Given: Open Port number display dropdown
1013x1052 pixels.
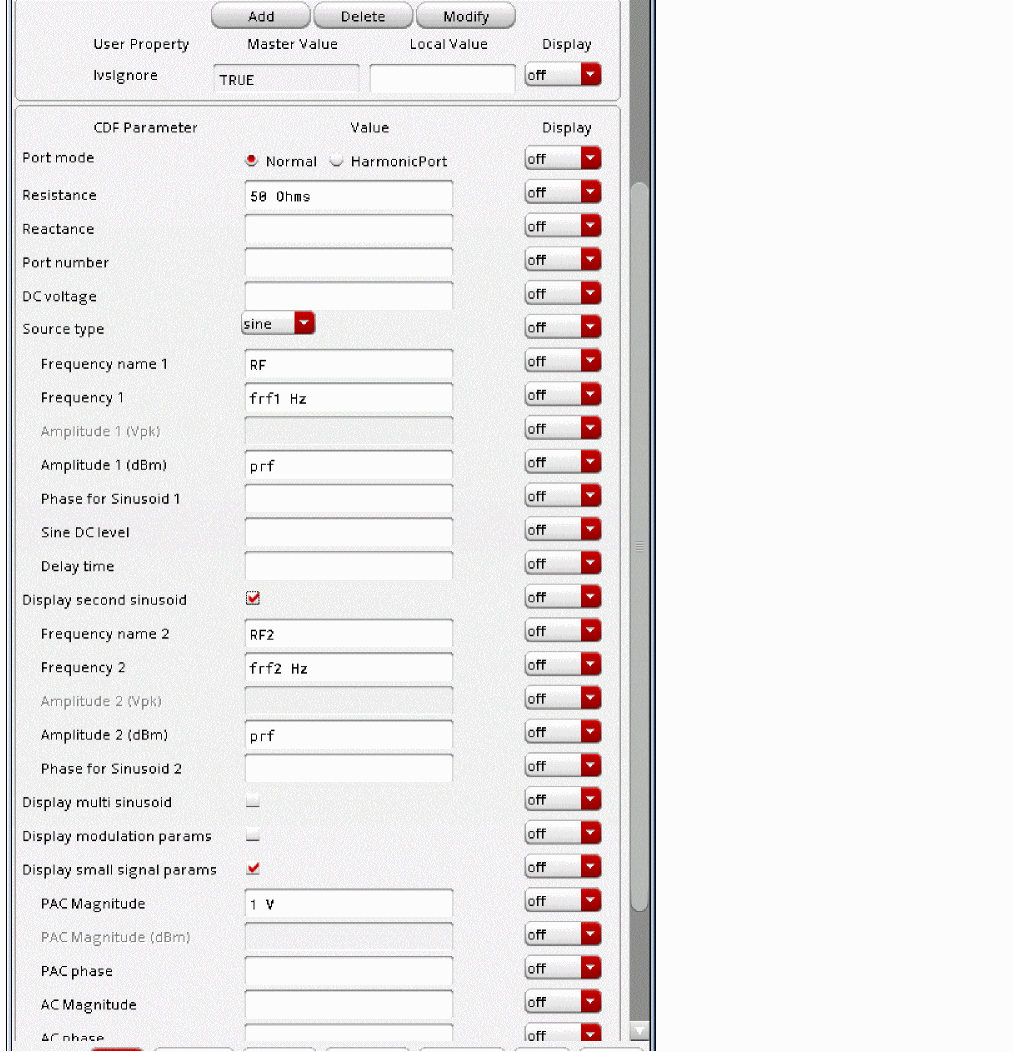Looking at the screenshot, I should [563, 260].
